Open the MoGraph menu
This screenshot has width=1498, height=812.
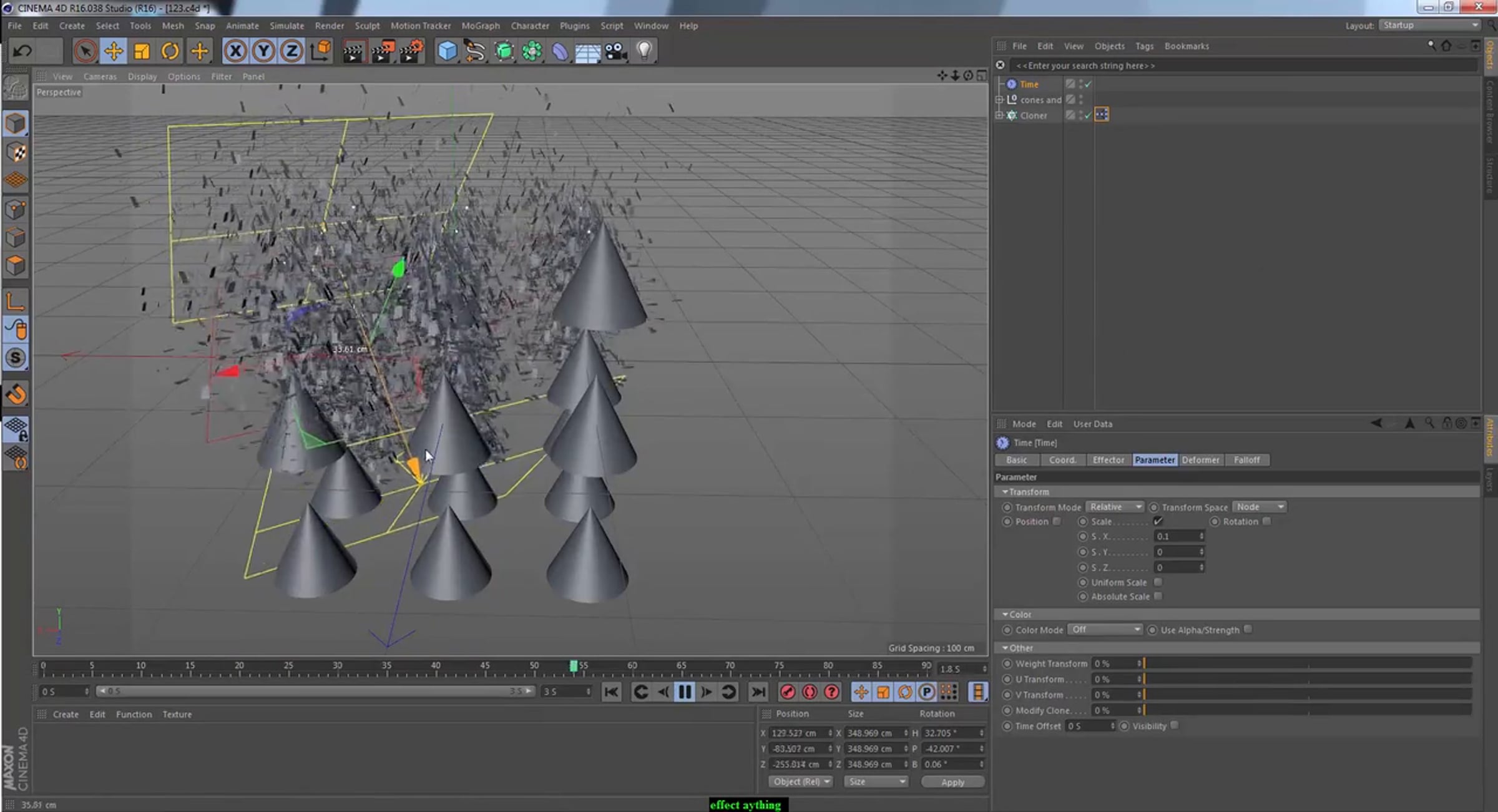coord(481,26)
